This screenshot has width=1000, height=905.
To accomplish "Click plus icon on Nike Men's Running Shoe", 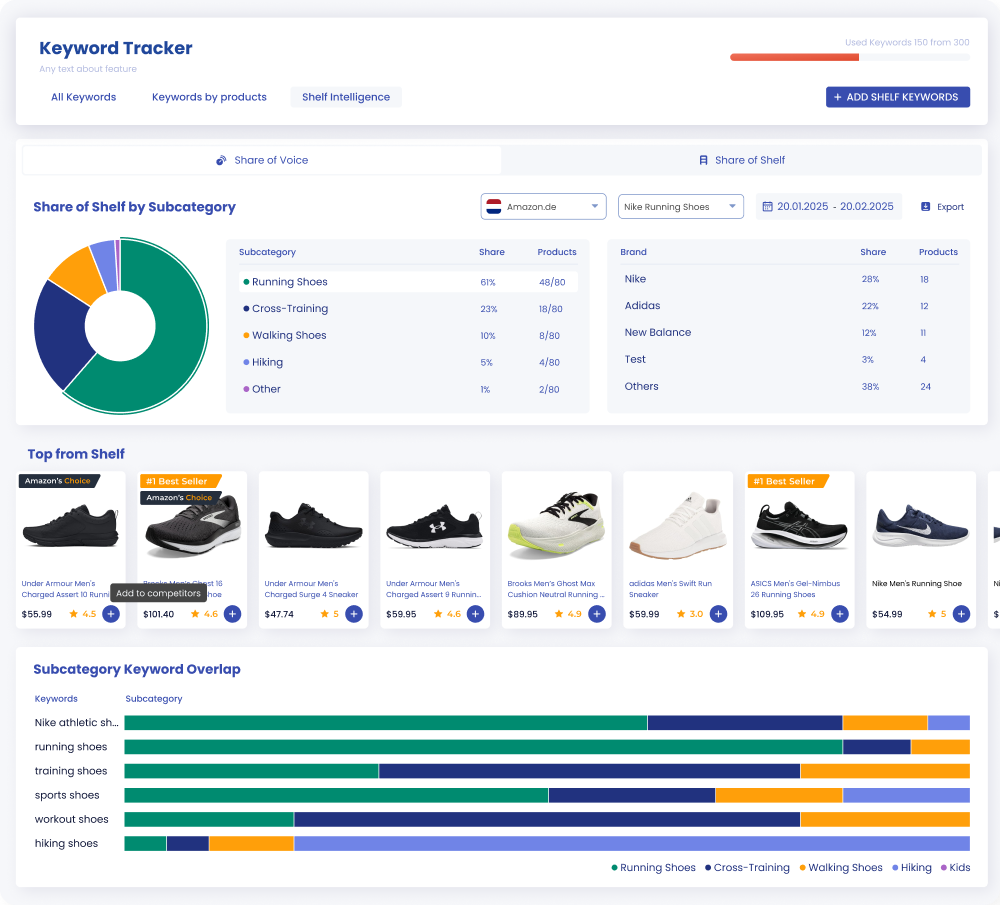I will [962, 614].
